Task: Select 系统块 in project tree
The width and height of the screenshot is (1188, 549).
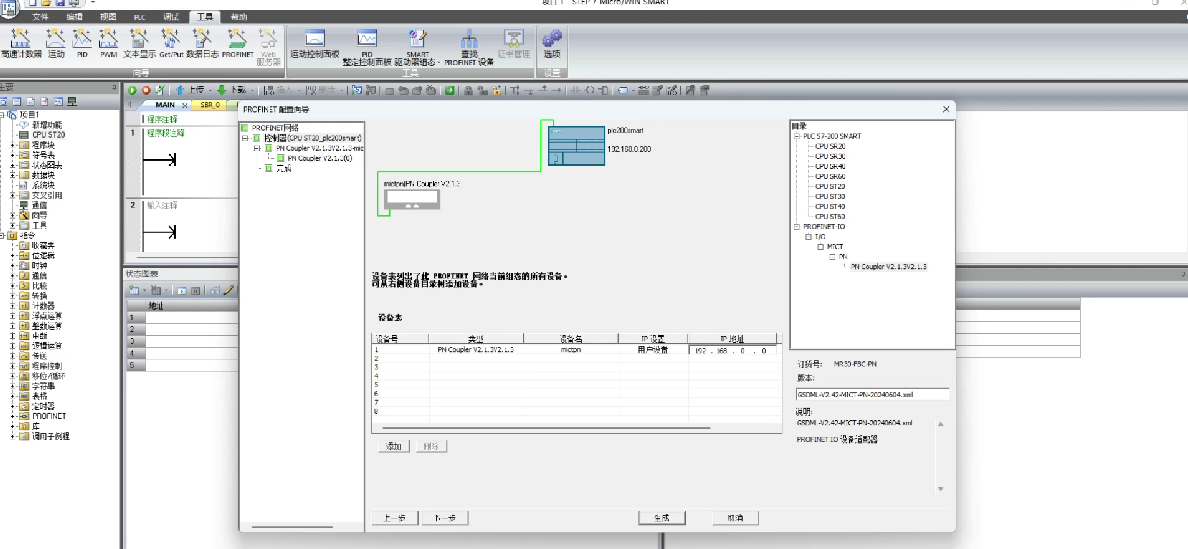Action: [x=42, y=185]
